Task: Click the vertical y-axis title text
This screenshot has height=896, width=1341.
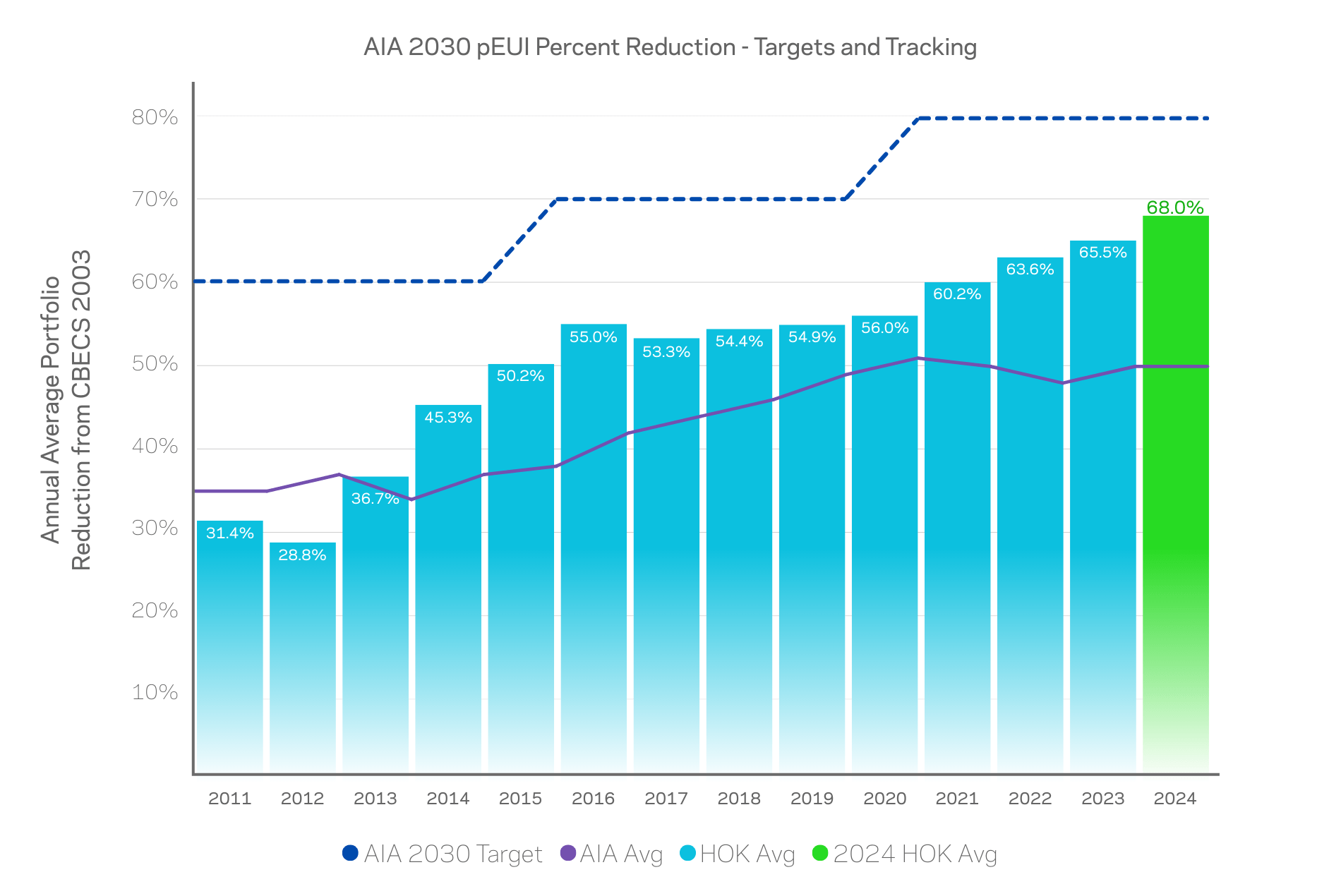Action: pyautogui.click(x=66, y=410)
